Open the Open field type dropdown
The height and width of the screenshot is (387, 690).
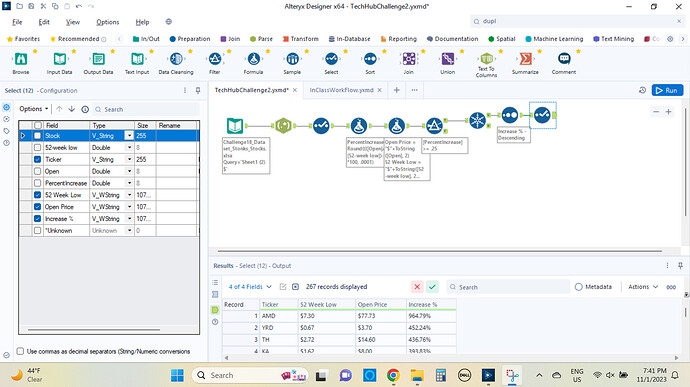pos(129,171)
